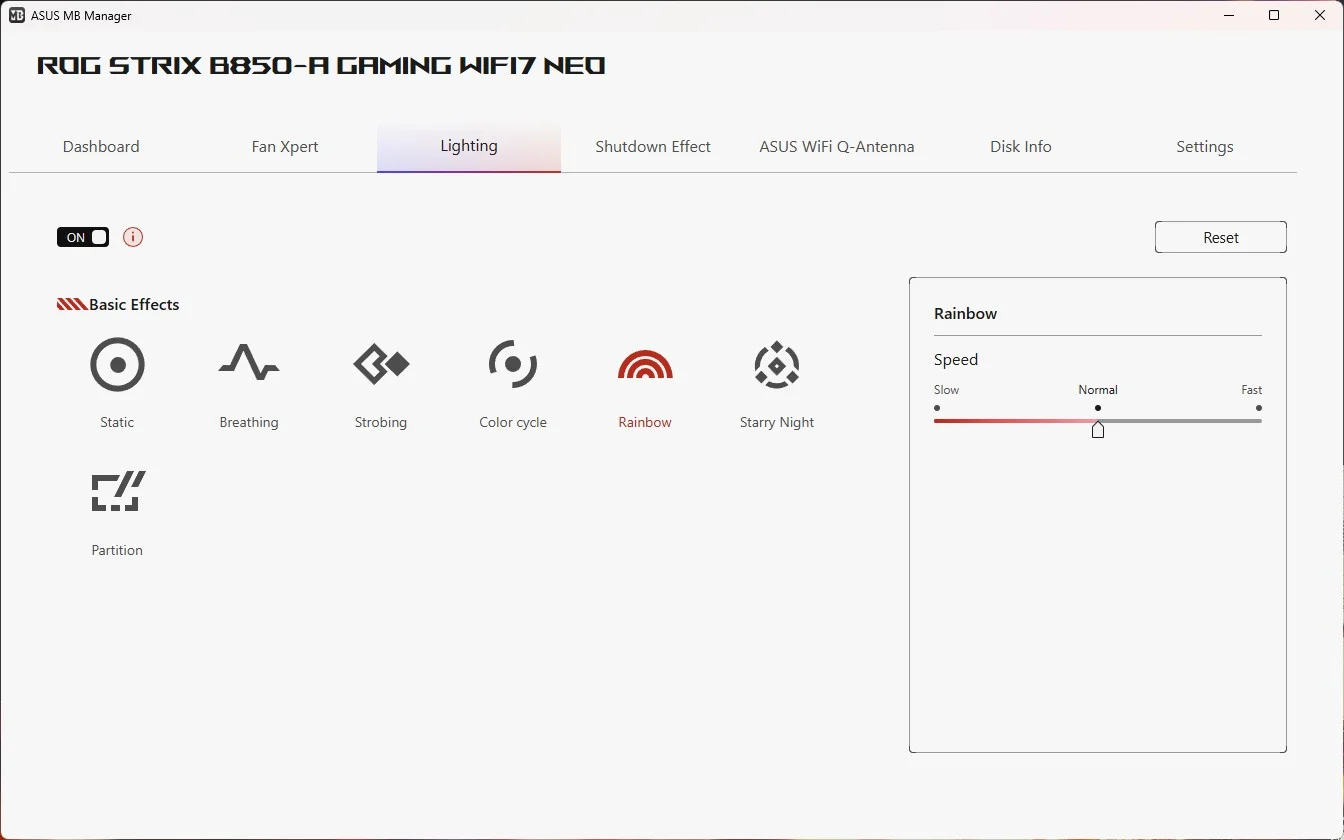
Task: Select the Rainbow effect icon
Action: [x=645, y=365]
